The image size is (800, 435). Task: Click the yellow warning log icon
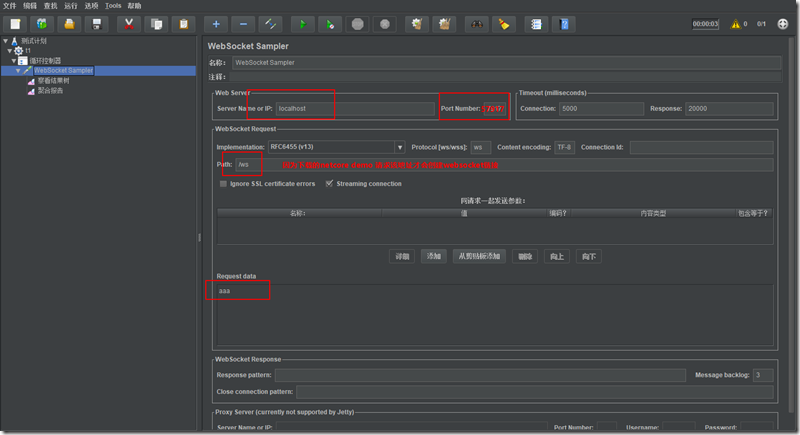pos(736,24)
